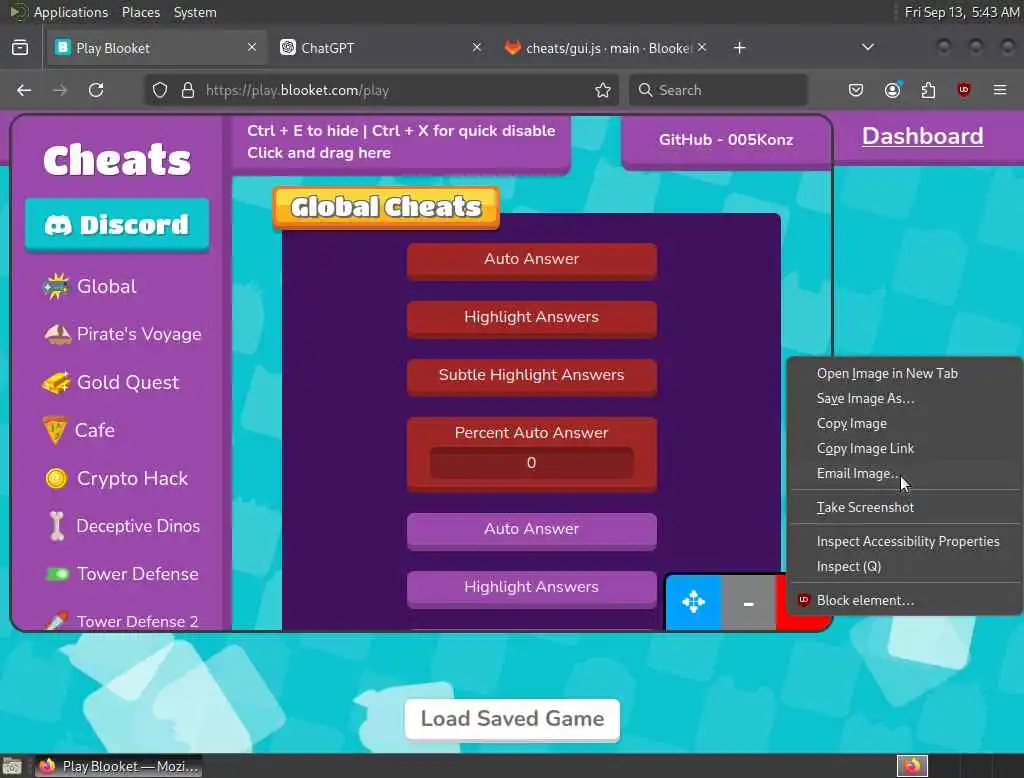Choose Copy Image Link
Image resolution: width=1024 pixels, height=778 pixels.
(904, 448)
